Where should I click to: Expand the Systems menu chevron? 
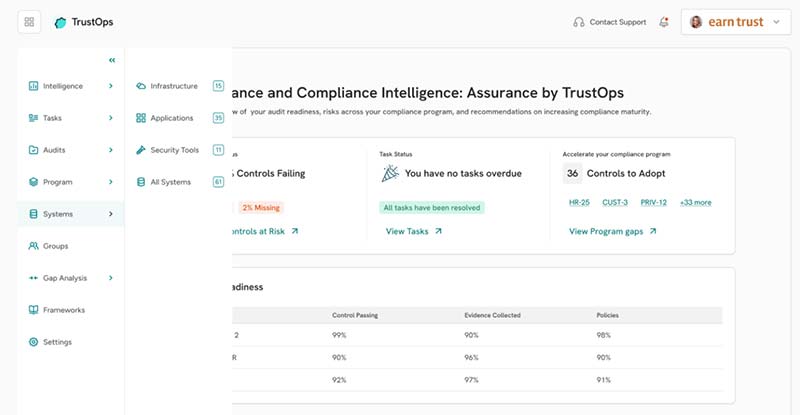pos(111,214)
